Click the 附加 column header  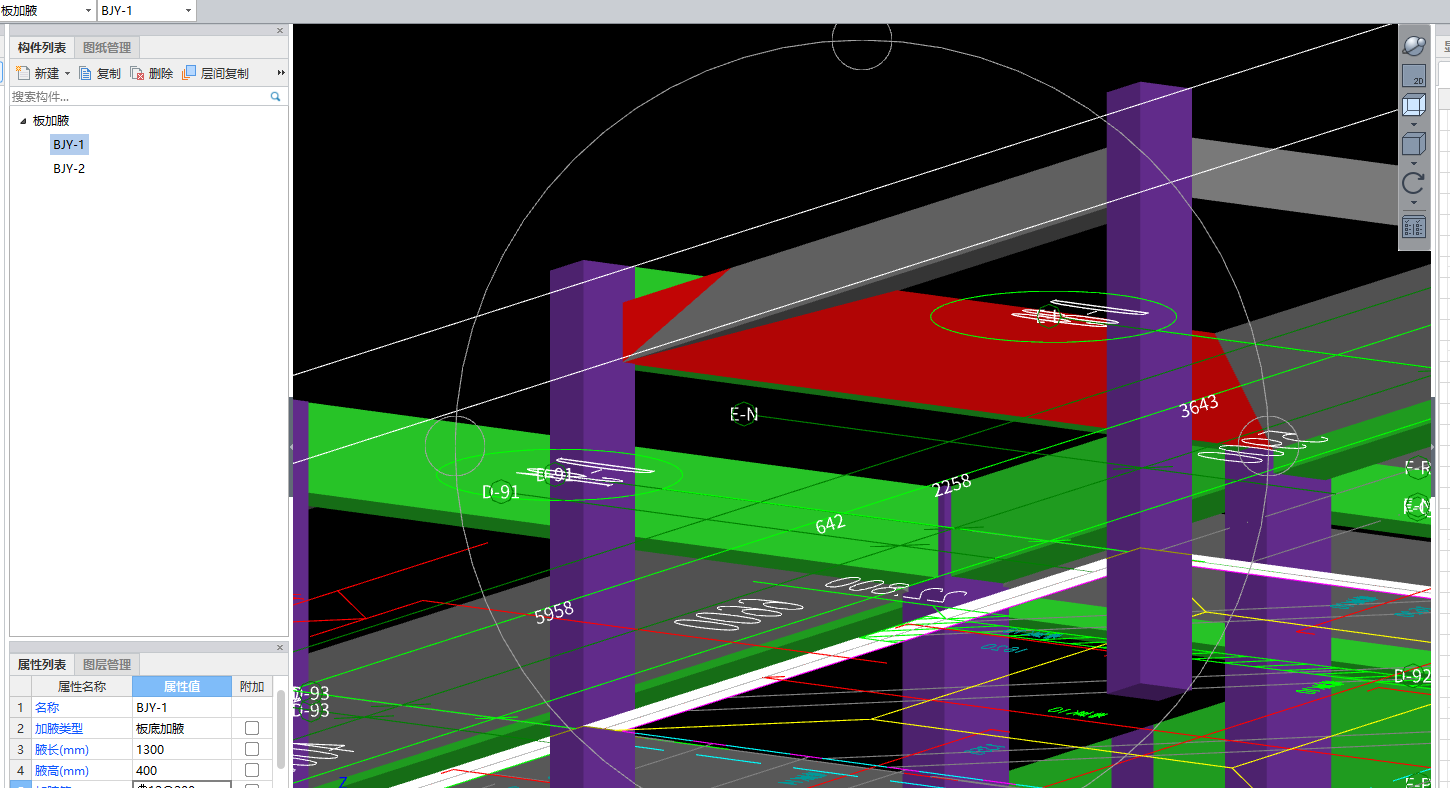pyautogui.click(x=252, y=686)
